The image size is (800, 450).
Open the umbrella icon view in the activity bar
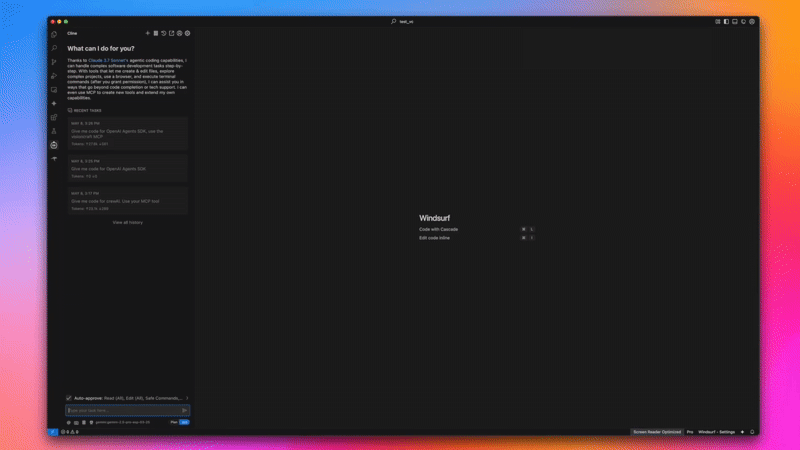pos(54,159)
